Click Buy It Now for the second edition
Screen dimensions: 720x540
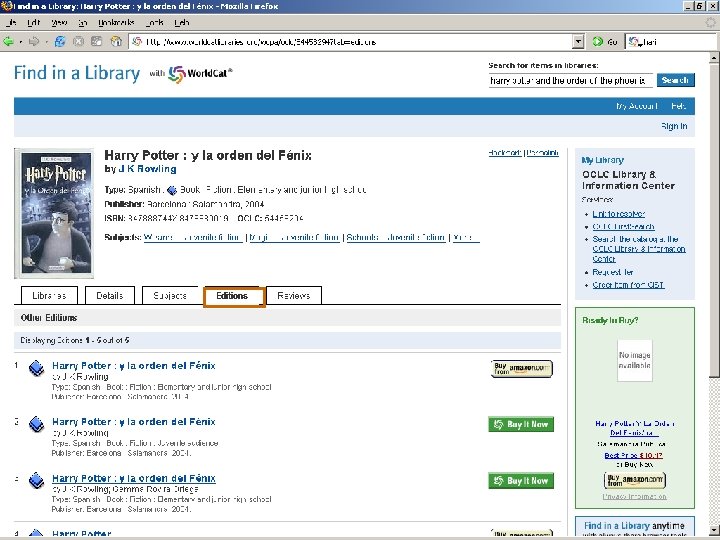tap(521, 424)
